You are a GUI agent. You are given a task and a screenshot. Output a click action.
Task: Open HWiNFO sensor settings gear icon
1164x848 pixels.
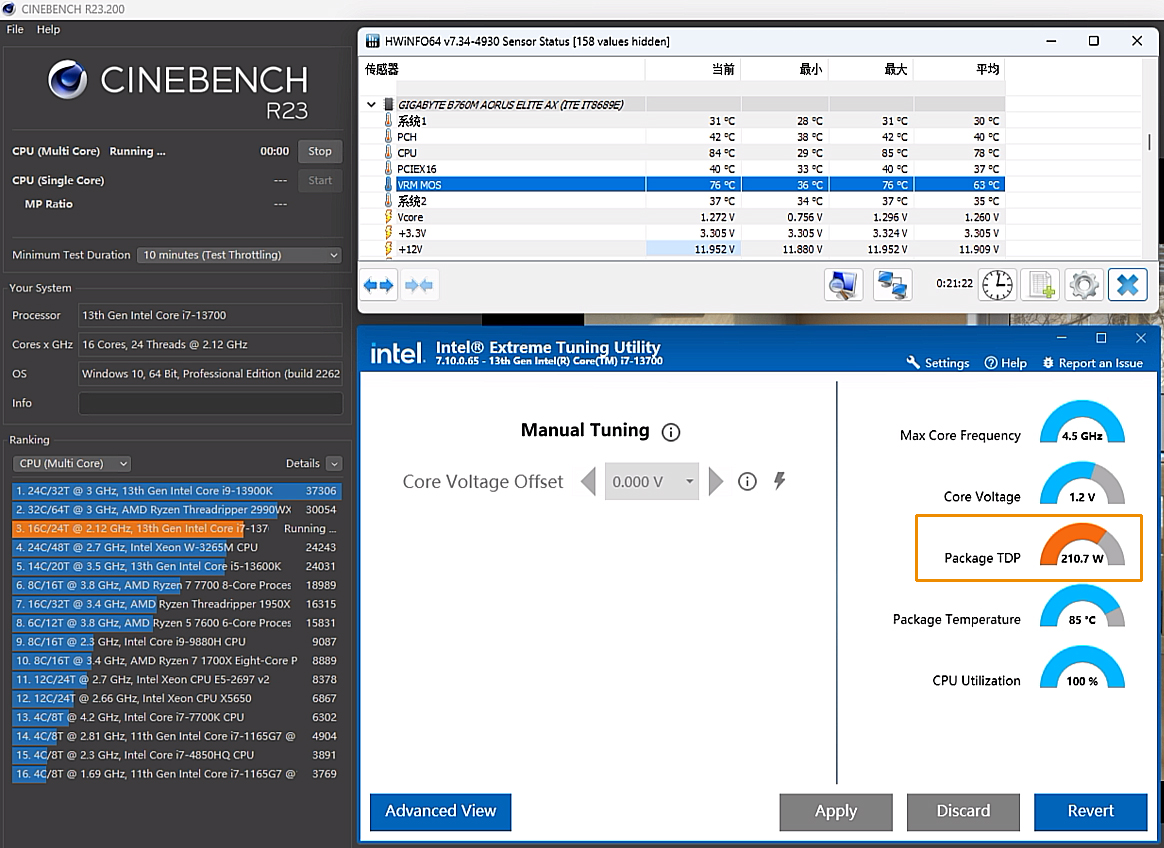point(1084,284)
